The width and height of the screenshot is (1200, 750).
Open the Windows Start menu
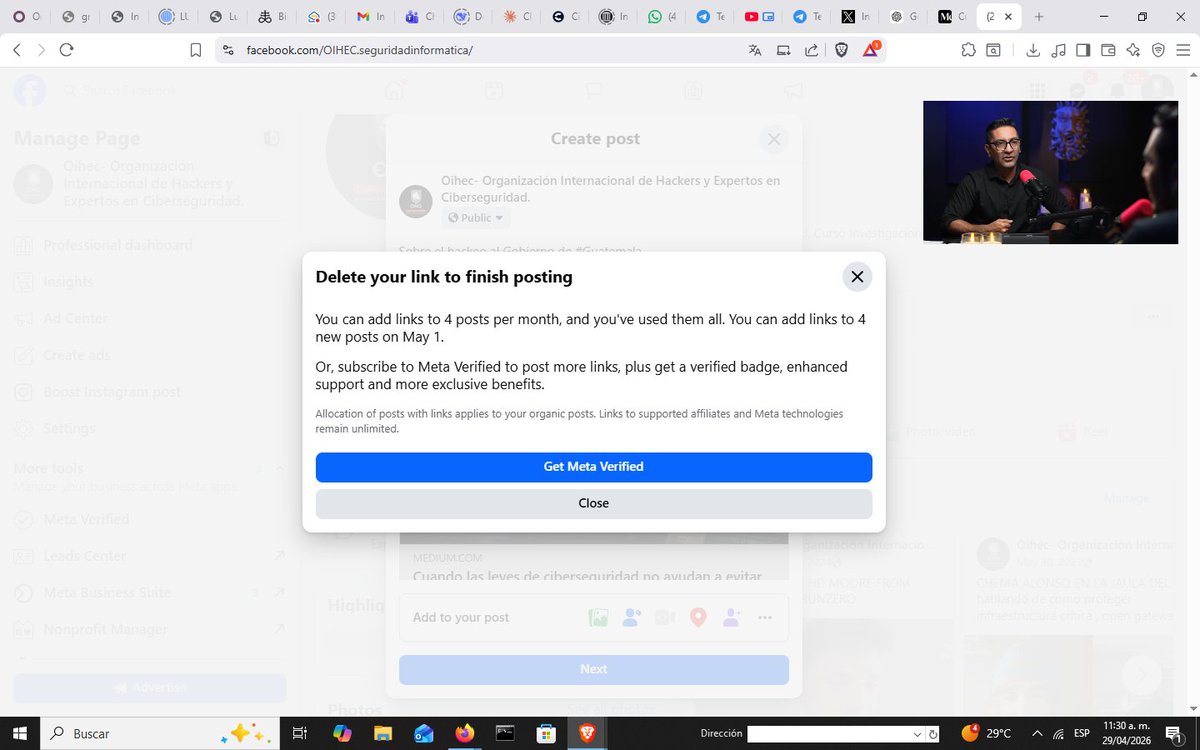(20, 733)
